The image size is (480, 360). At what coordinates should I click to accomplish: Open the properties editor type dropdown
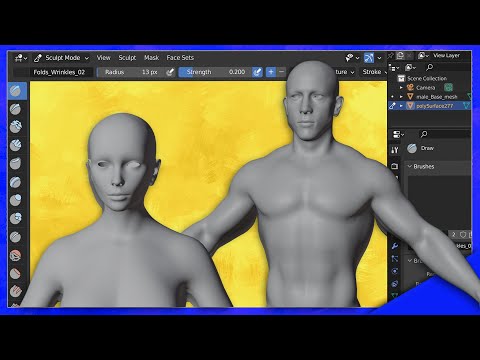[398, 134]
